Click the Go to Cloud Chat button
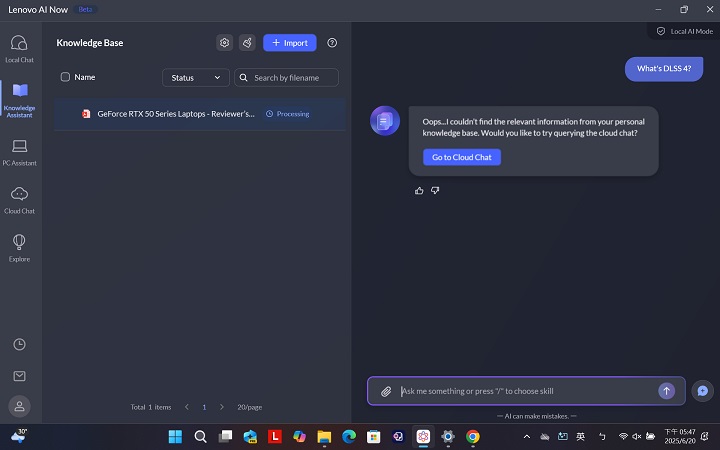This screenshot has width=720, height=450. click(x=462, y=157)
